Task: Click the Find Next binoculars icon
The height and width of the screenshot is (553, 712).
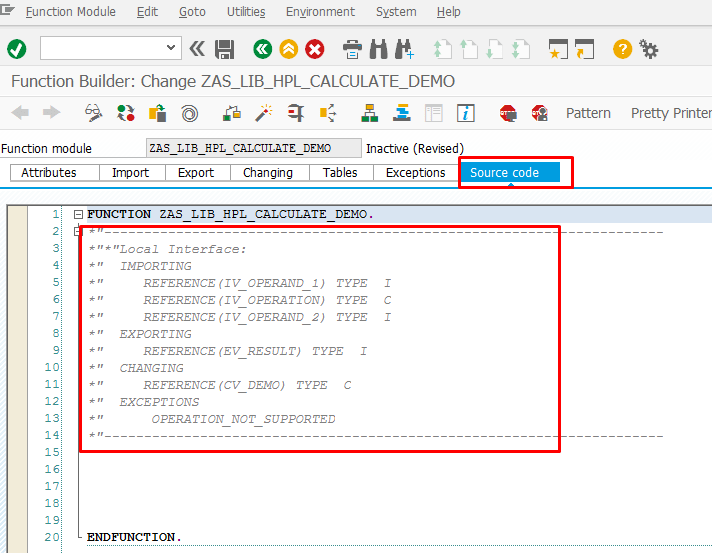Action: (x=404, y=49)
